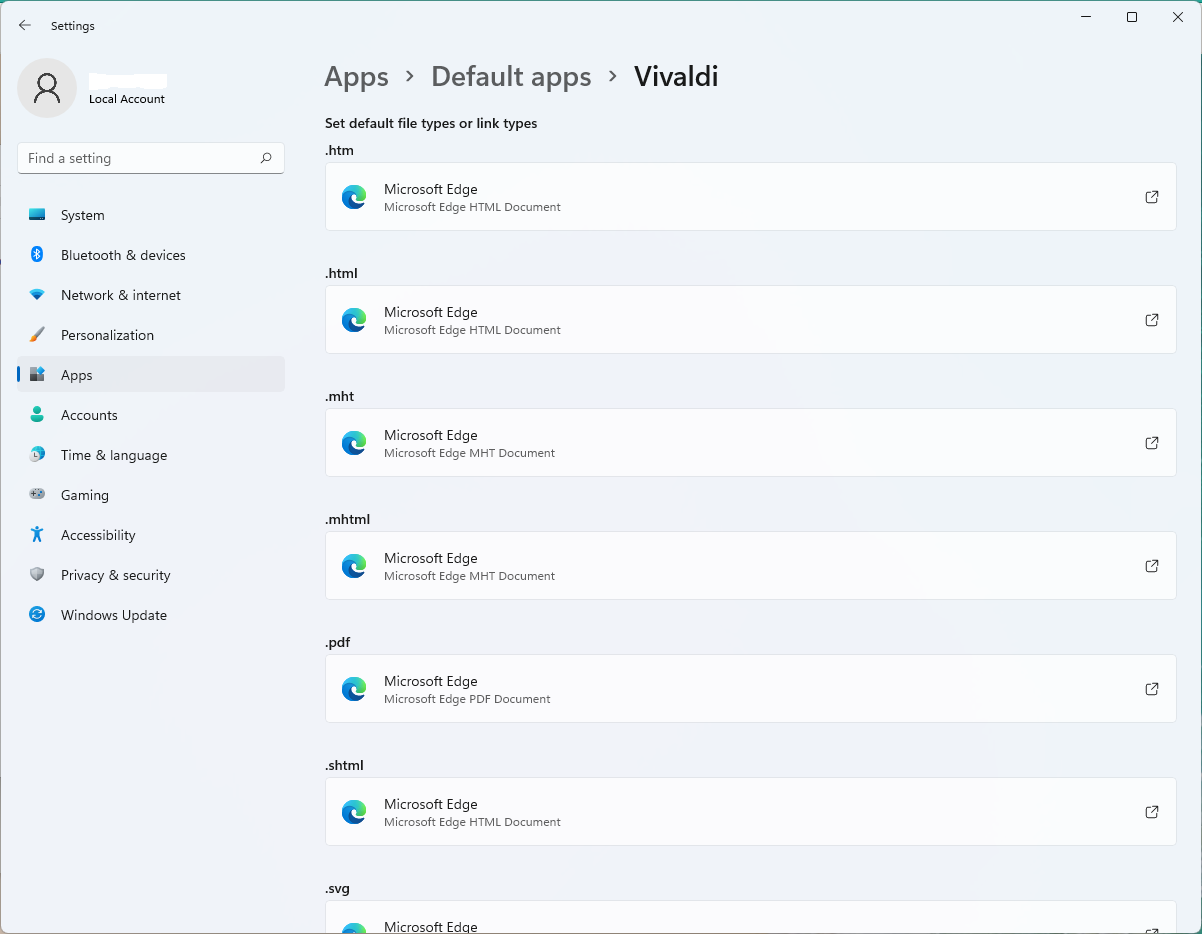Open Bluetooth & devices settings
Screen dimensions: 1202x934
[151, 255]
